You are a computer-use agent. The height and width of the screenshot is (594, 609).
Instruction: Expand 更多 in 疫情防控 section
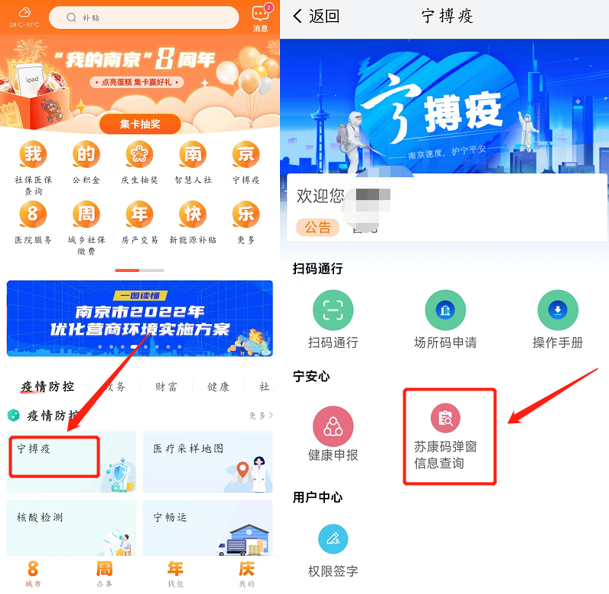261,416
